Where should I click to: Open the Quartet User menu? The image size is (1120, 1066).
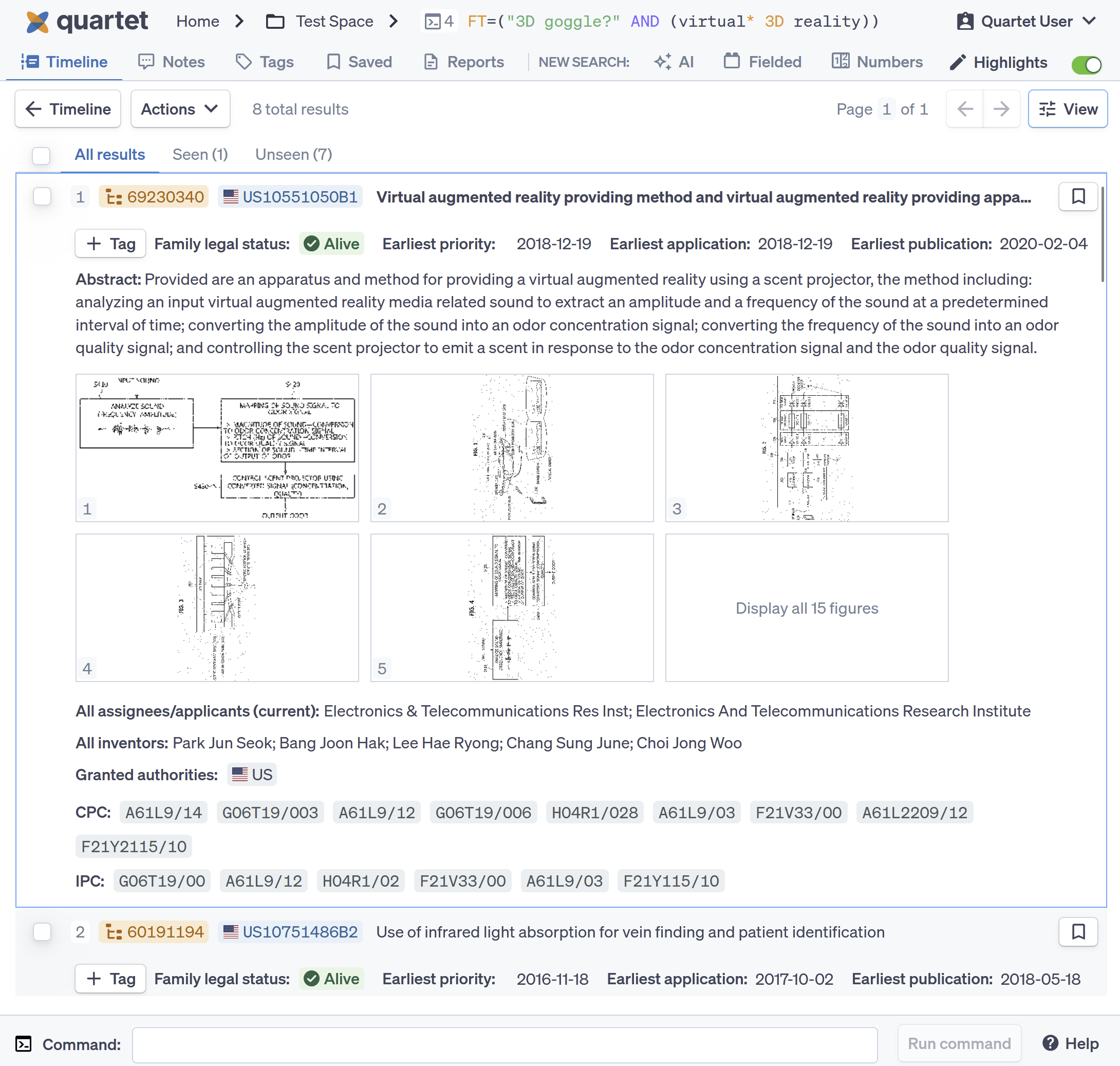(x=1026, y=22)
